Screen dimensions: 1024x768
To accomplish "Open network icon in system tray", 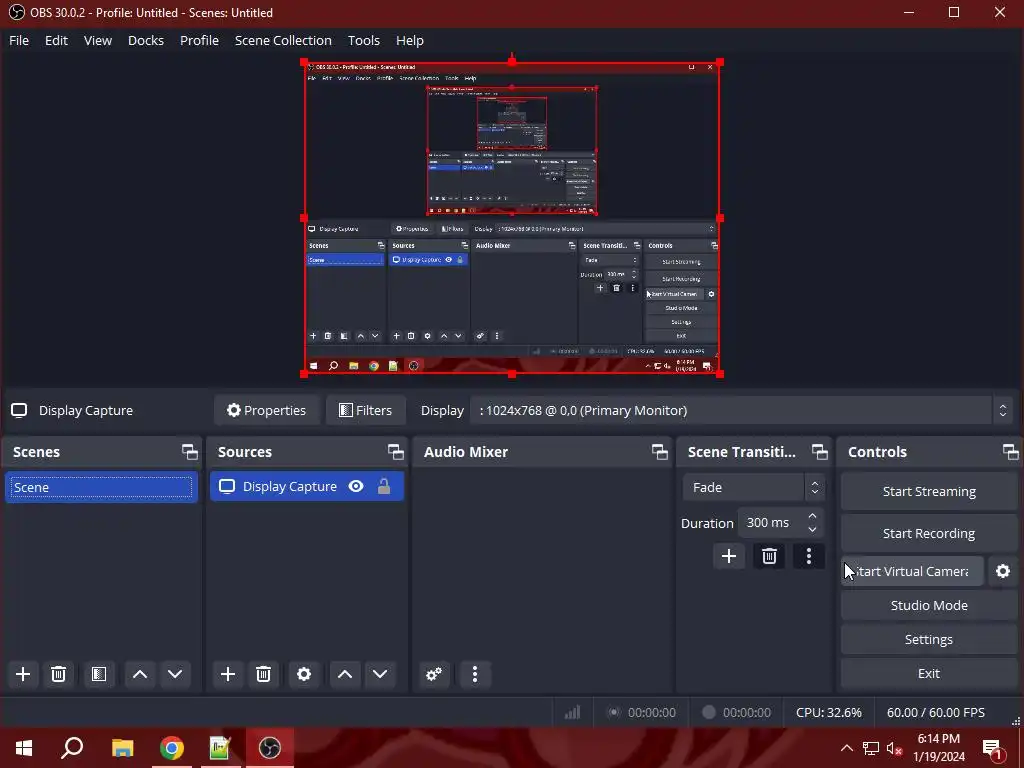I will pyautogui.click(x=871, y=748).
